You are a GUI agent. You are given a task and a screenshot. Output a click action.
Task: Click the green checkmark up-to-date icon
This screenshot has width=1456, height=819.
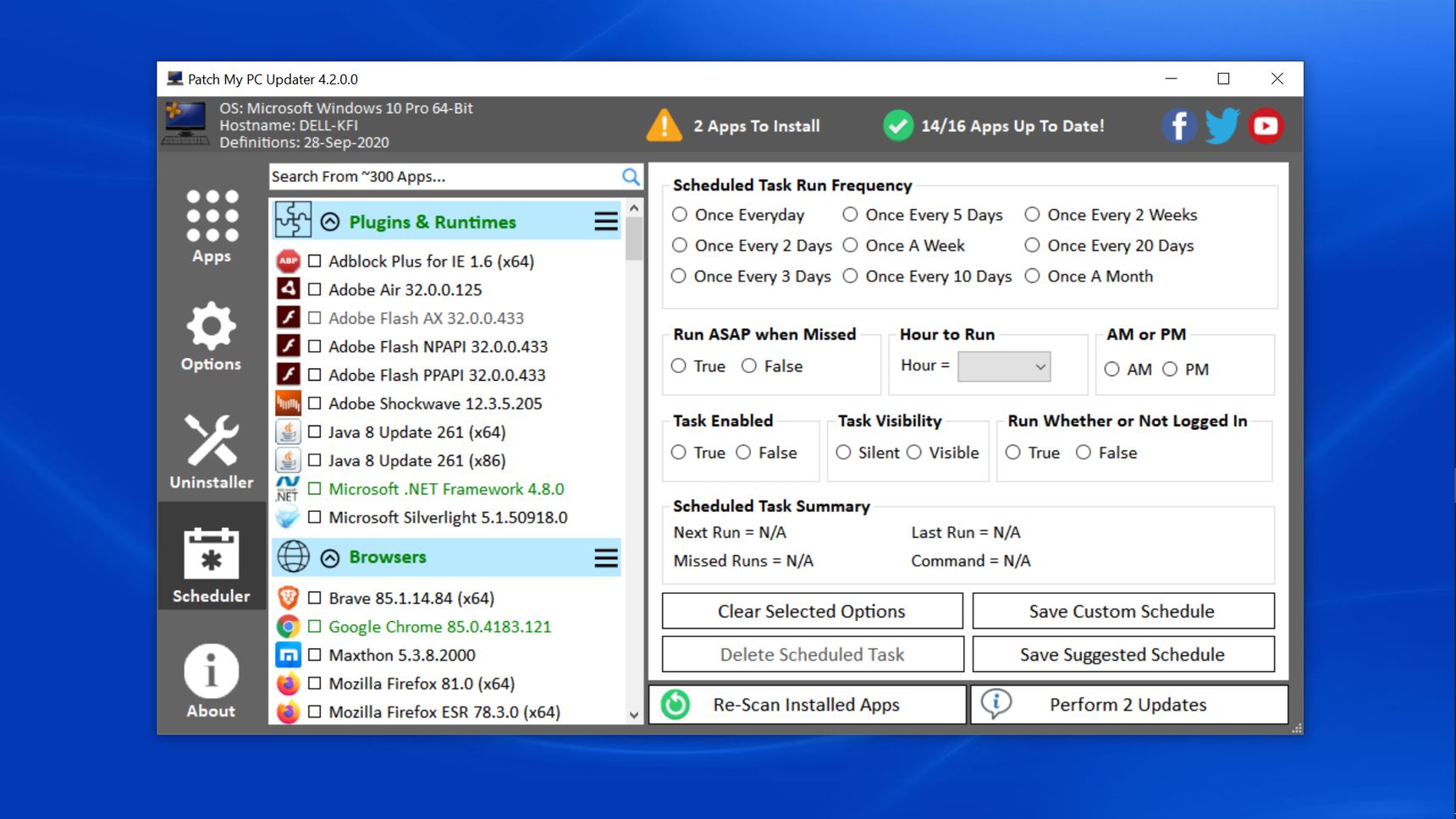pos(897,125)
